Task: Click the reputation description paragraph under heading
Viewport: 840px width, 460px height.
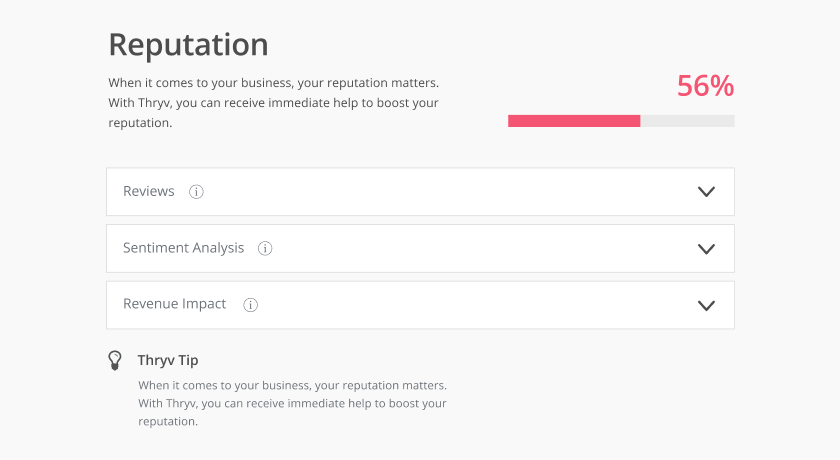Action: coord(274,103)
